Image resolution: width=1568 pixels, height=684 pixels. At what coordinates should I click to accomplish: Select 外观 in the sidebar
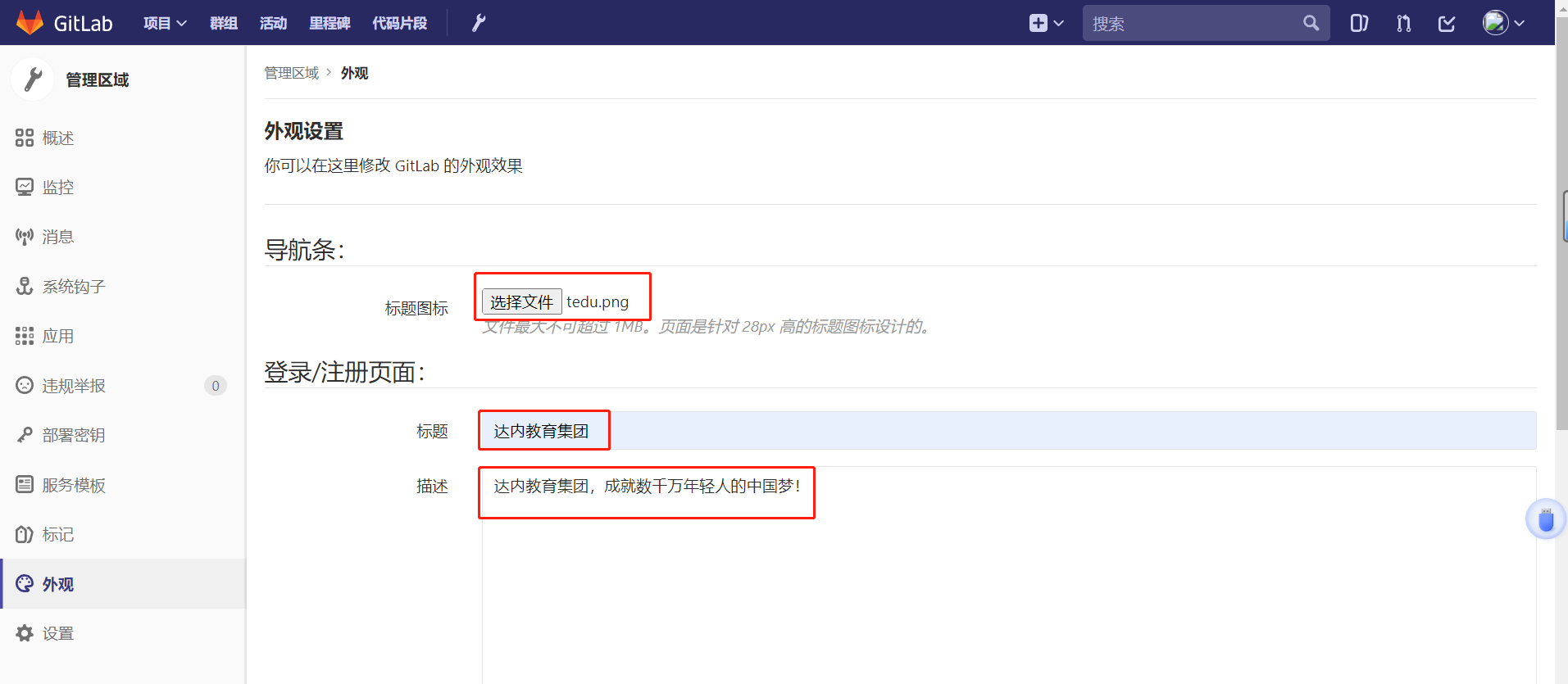[123, 583]
